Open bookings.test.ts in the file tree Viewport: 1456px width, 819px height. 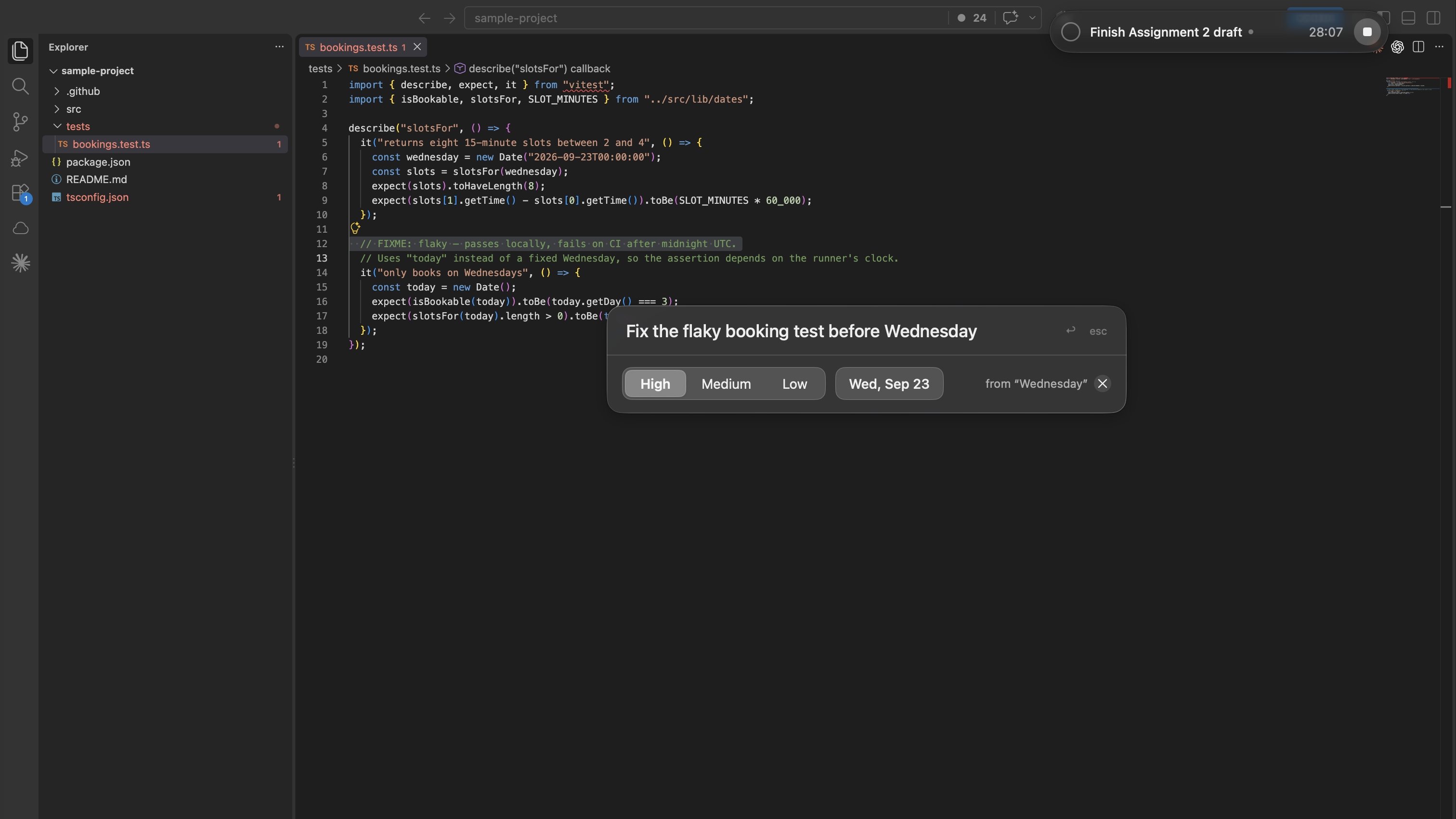click(x=165, y=144)
